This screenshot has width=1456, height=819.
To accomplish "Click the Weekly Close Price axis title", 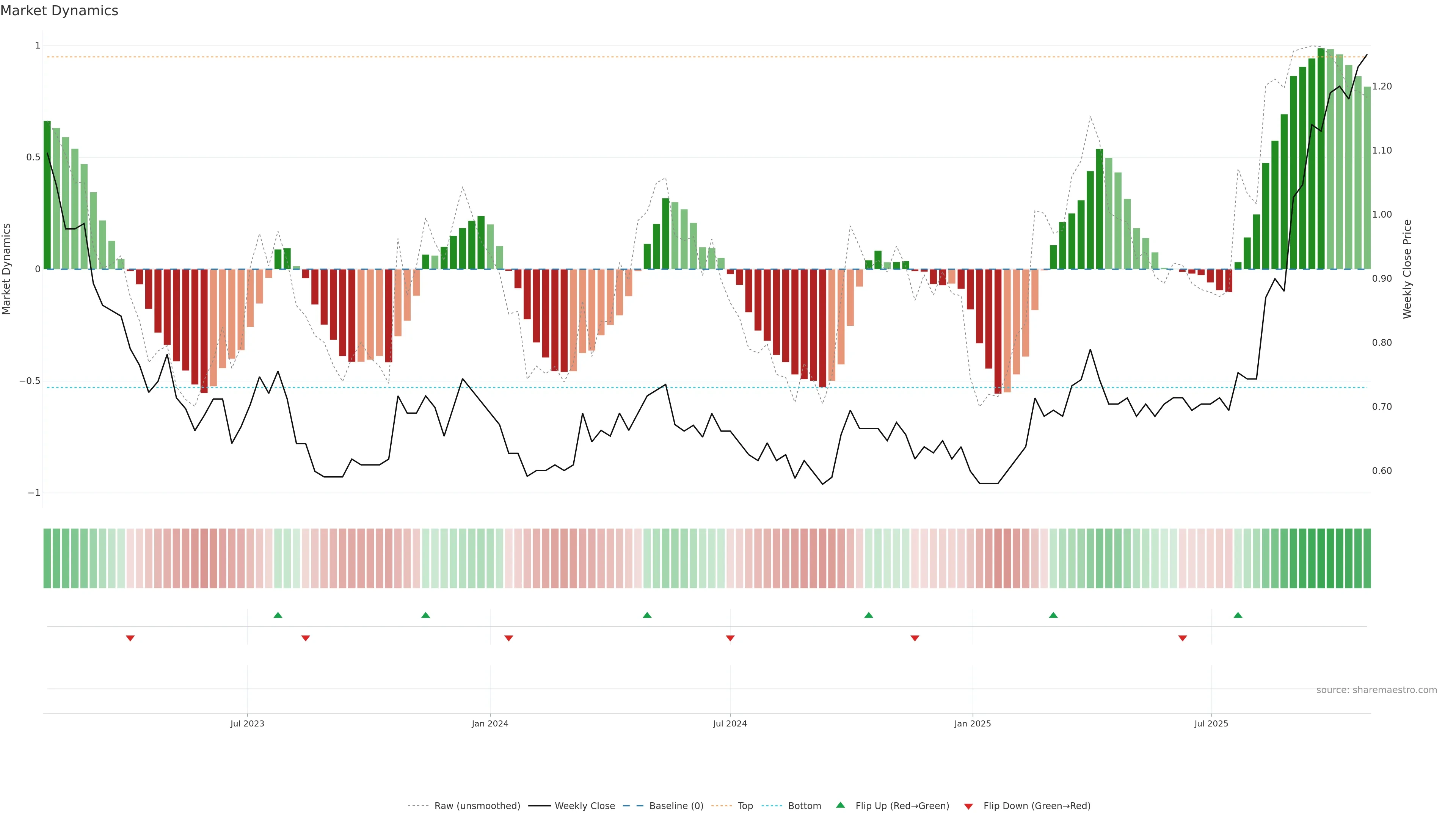I will click(x=1407, y=269).
